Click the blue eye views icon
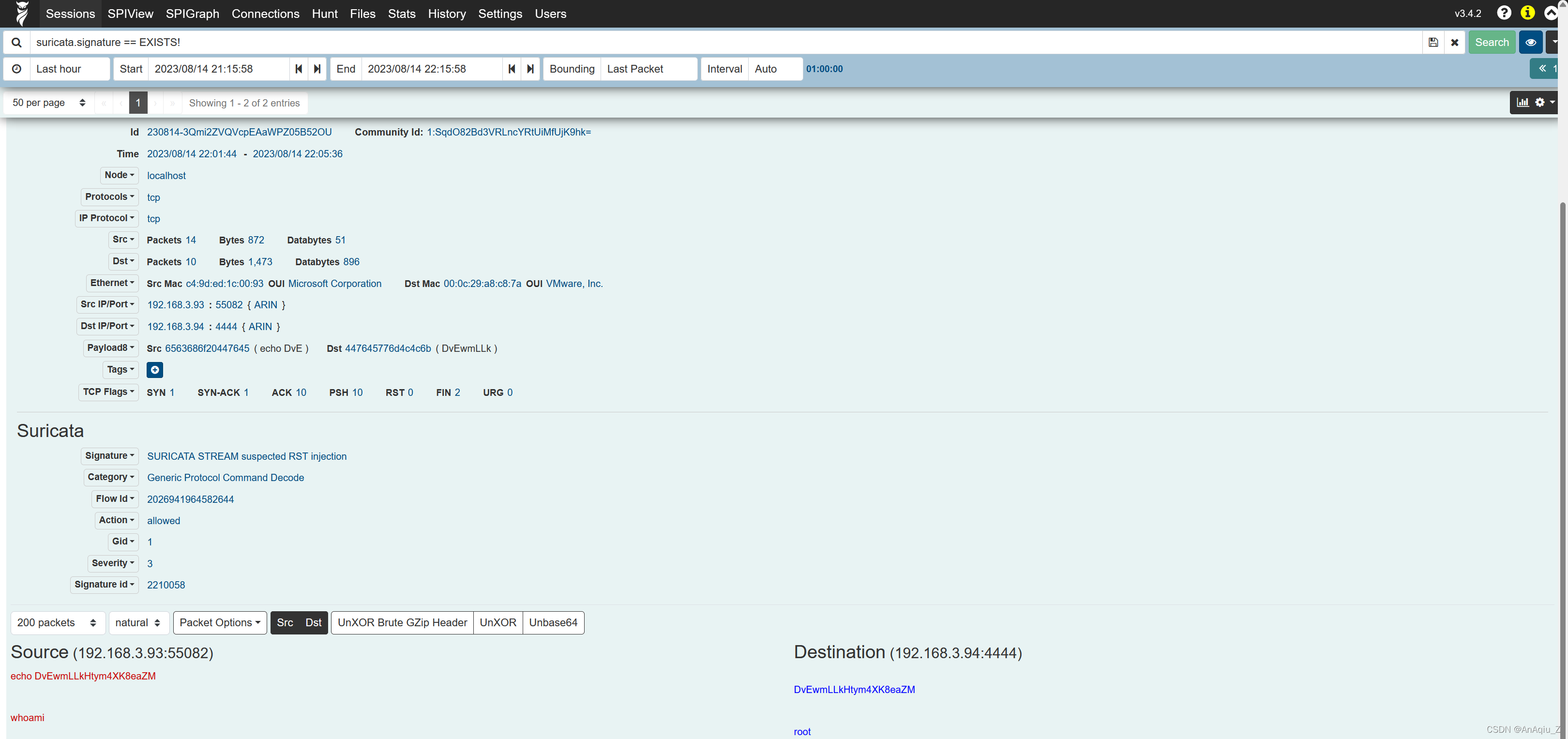 point(1530,43)
